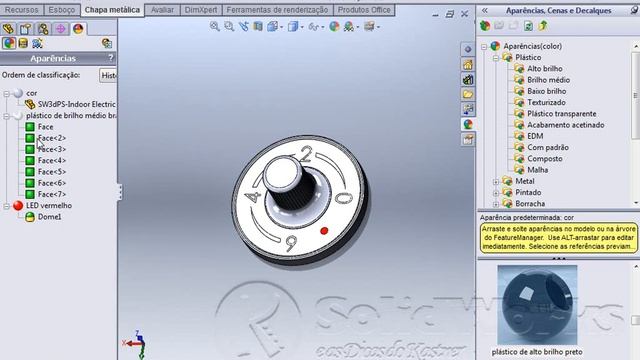
Task: Click the view appearances ball icon
Action: pos(9,43)
